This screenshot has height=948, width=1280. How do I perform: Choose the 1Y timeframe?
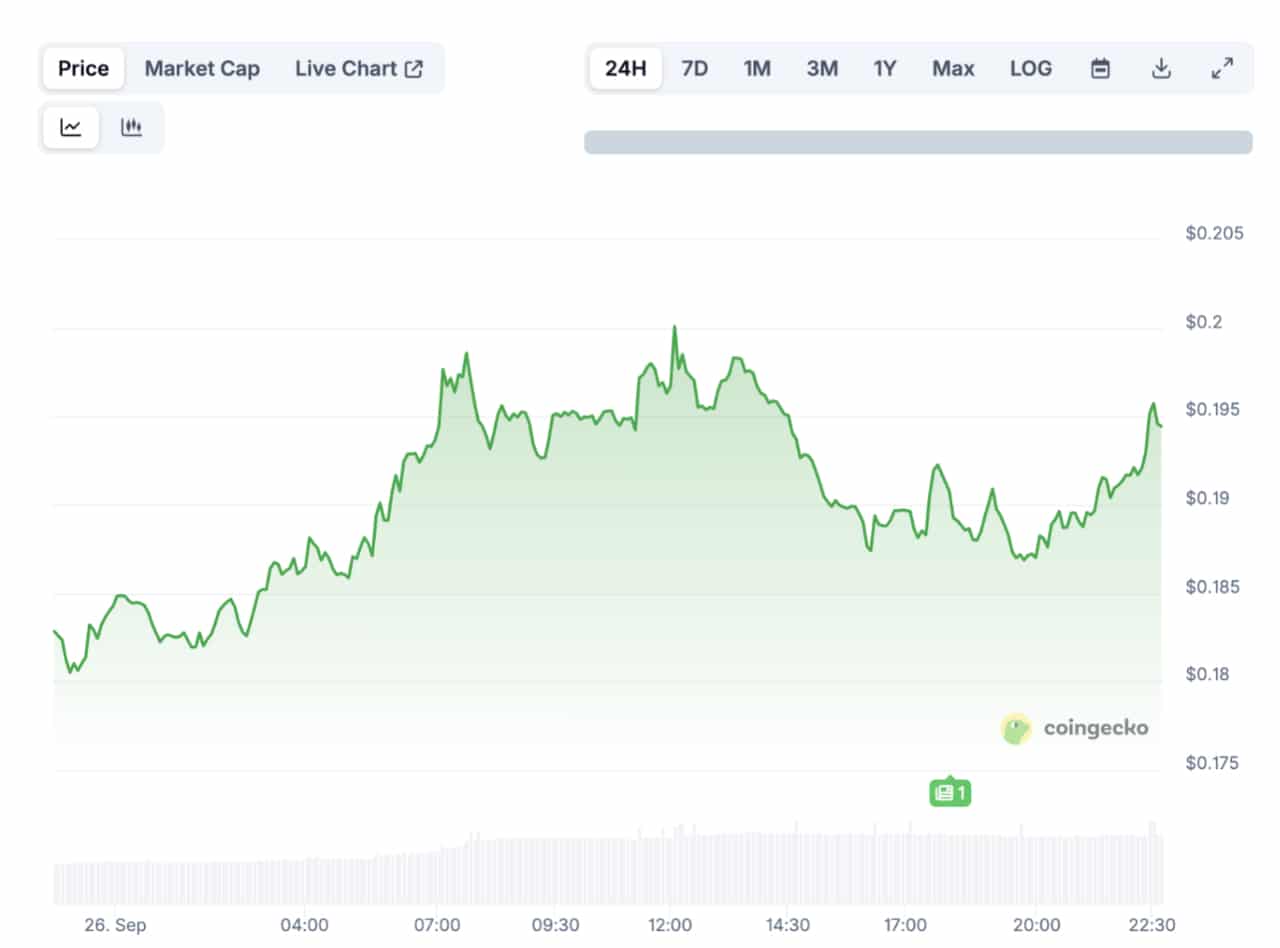(x=884, y=68)
